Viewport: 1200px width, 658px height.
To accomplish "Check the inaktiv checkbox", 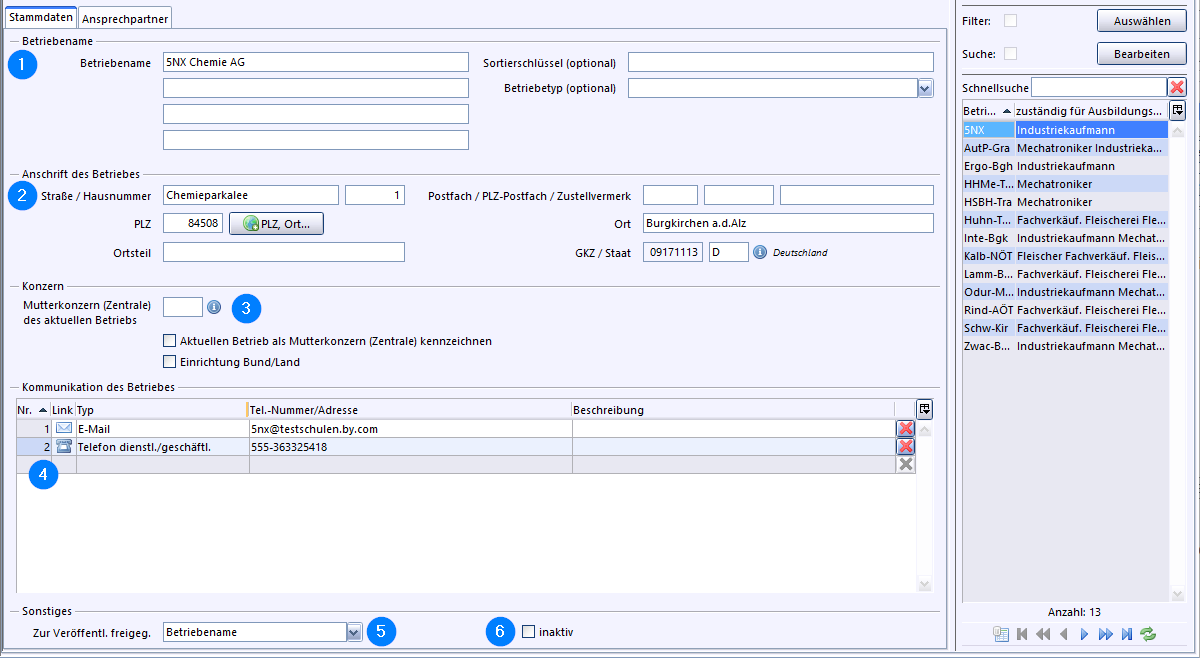I will [x=529, y=632].
